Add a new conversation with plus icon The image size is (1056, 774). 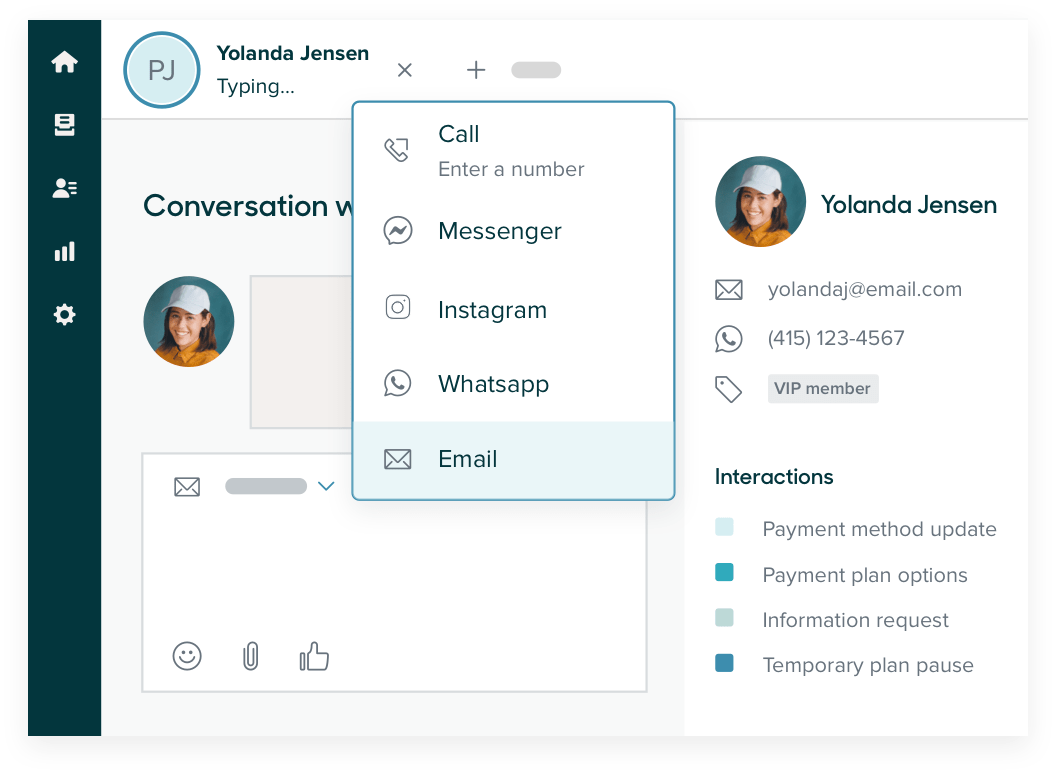click(476, 70)
